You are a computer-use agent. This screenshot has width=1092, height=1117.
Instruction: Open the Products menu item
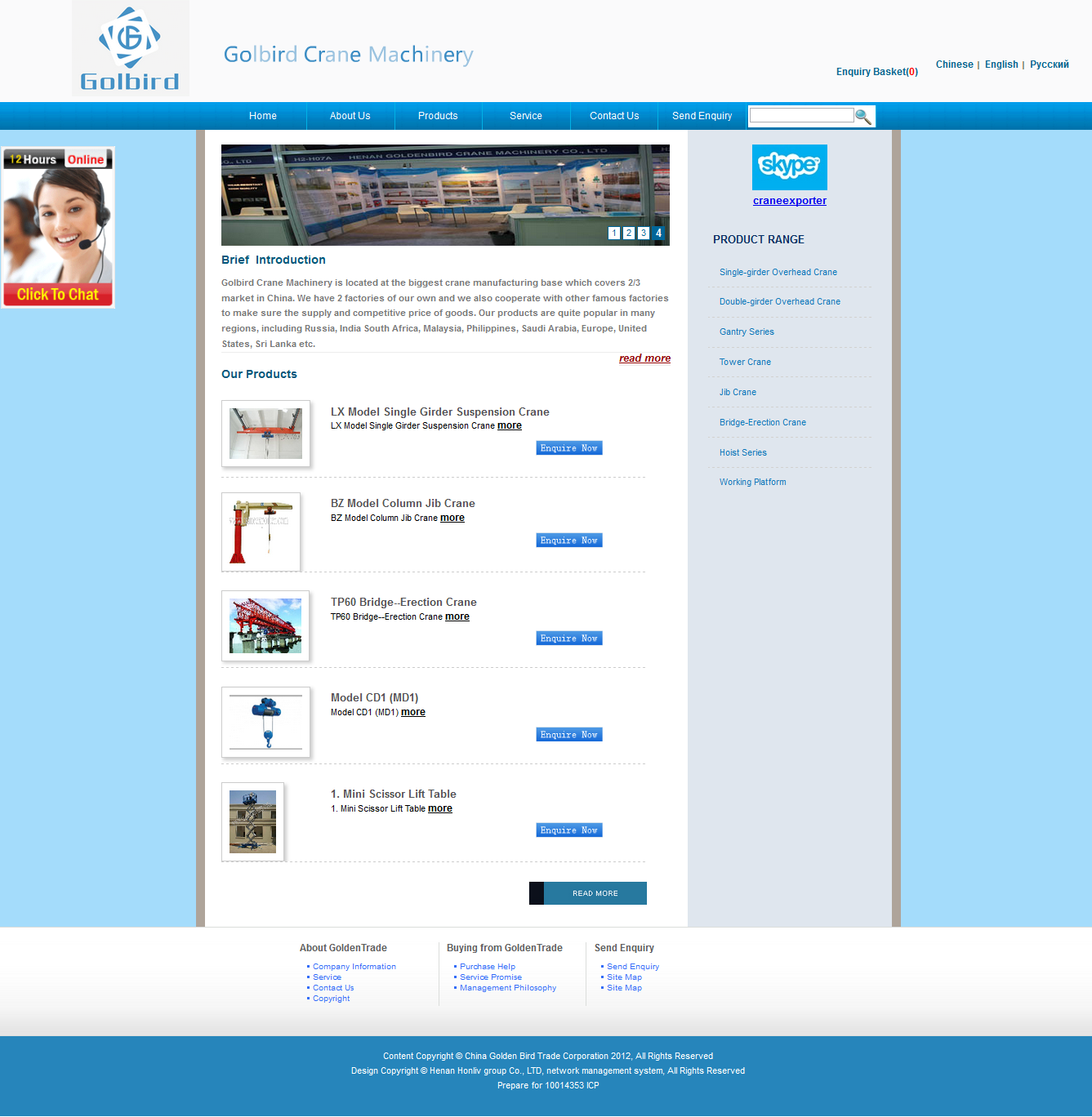438,116
